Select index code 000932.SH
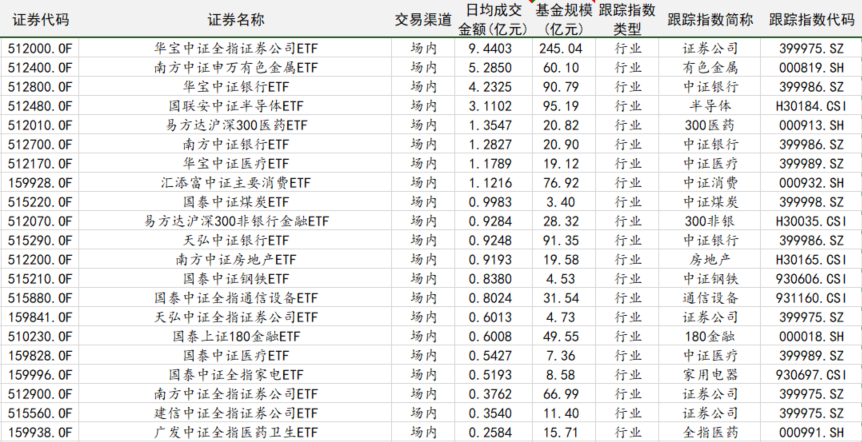862x442 pixels. [x=811, y=183]
